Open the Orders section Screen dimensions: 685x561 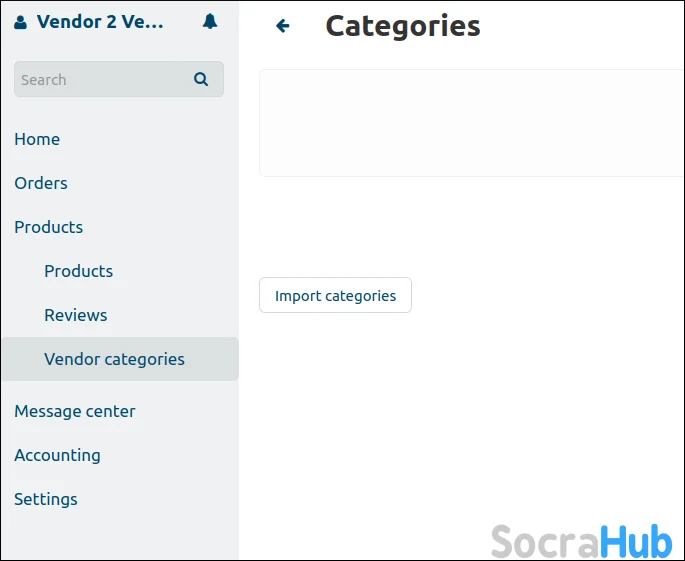[x=41, y=183]
